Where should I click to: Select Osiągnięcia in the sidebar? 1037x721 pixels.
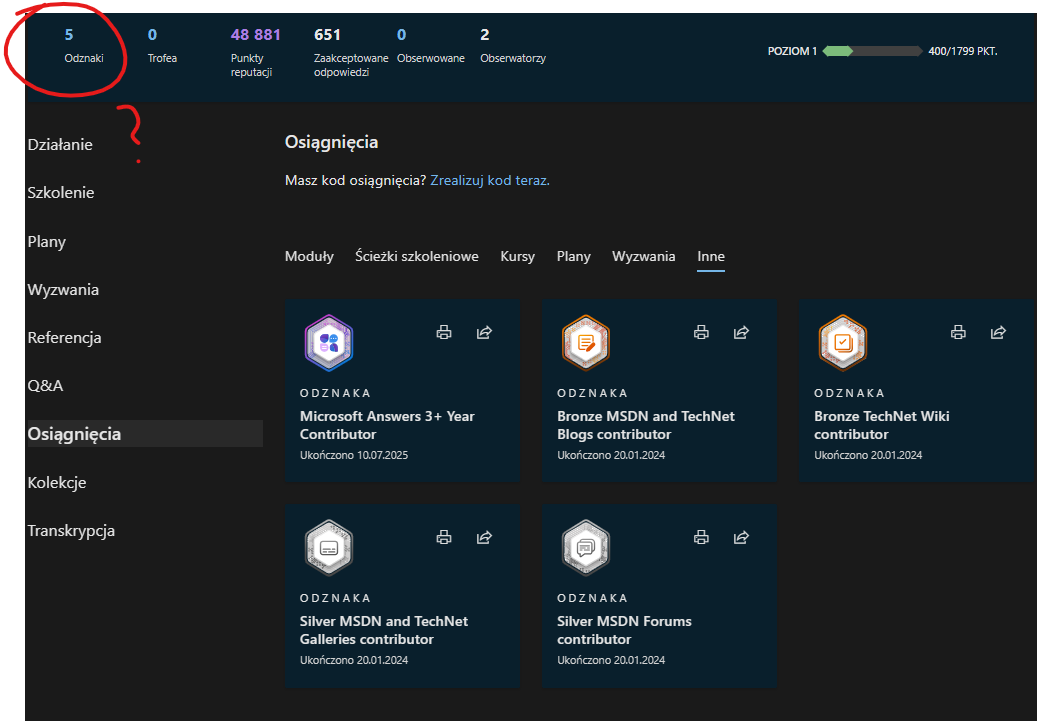(145, 434)
